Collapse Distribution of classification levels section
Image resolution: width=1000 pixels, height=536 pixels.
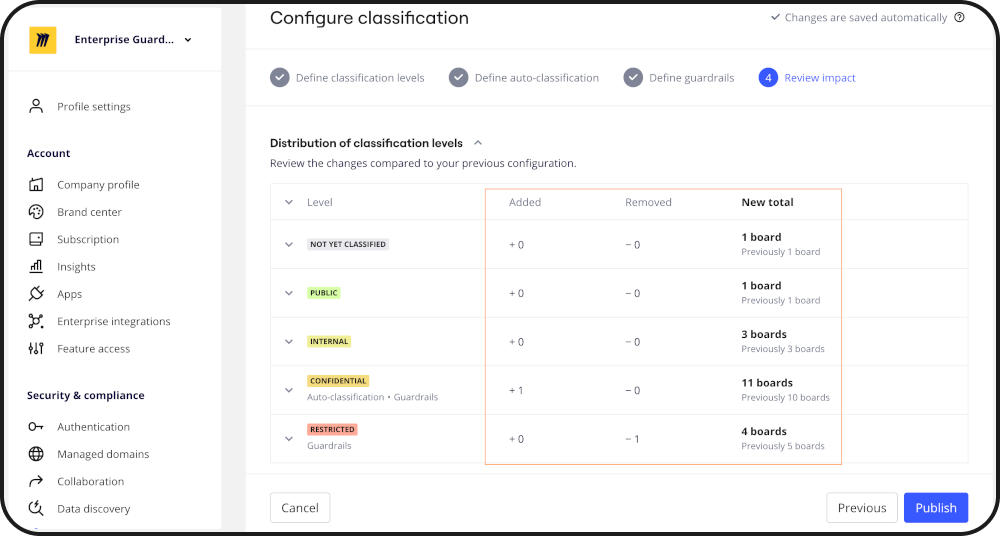(478, 143)
